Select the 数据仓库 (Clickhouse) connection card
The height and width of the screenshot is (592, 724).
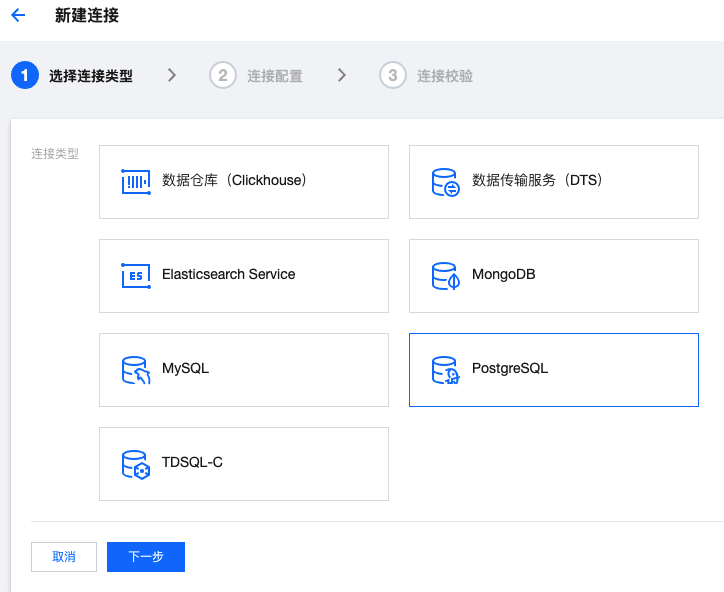click(x=244, y=182)
